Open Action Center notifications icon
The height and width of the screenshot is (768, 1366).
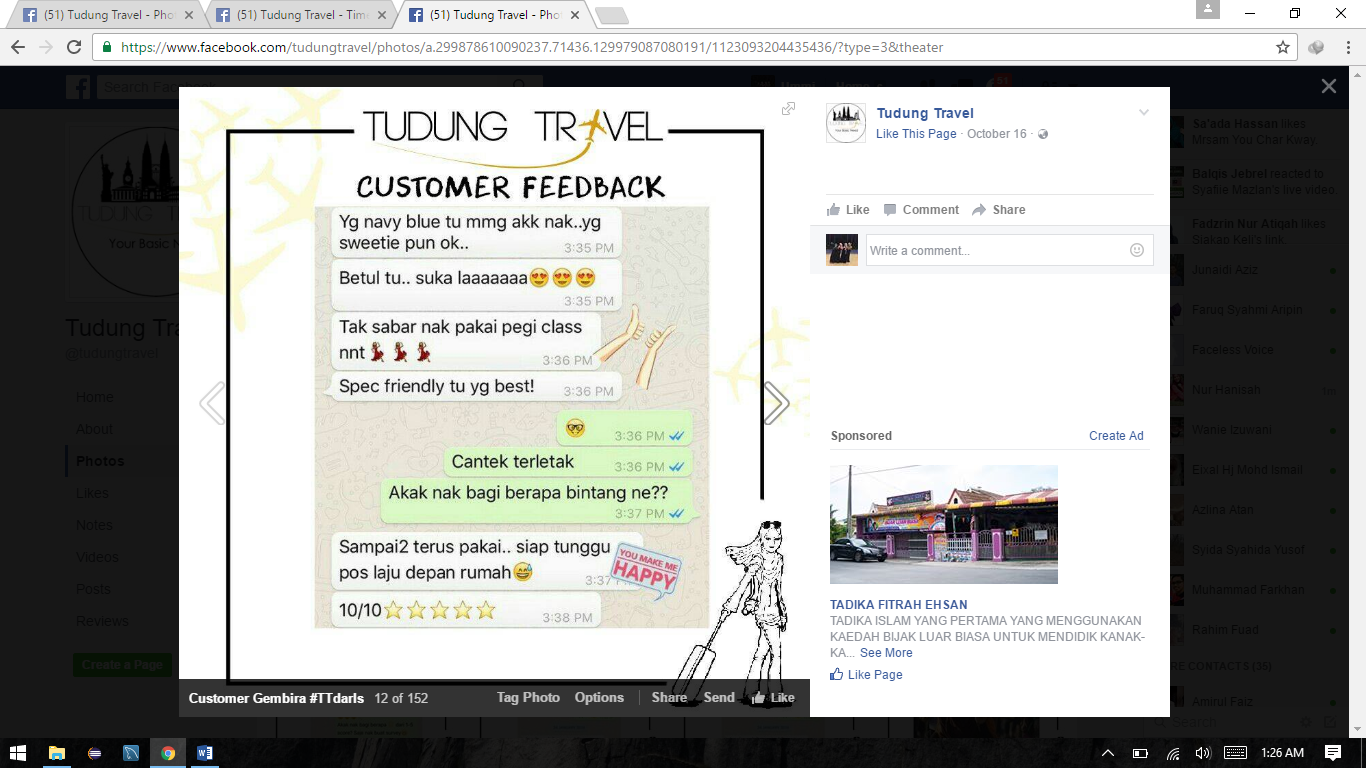point(1333,753)
